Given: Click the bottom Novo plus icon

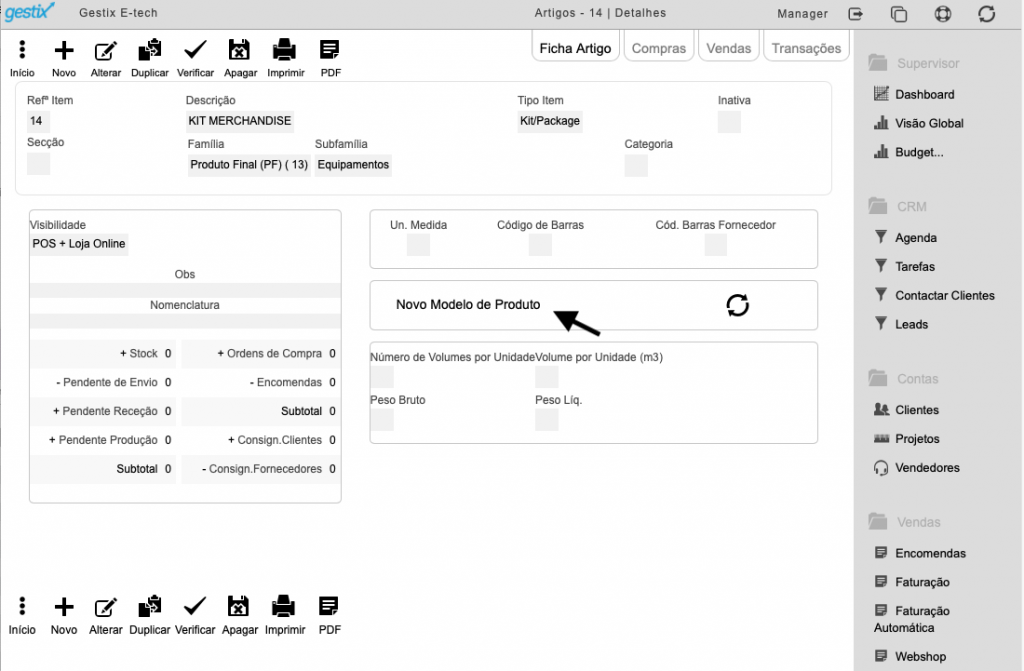Looking at the screenshot, I should (64, 606).
